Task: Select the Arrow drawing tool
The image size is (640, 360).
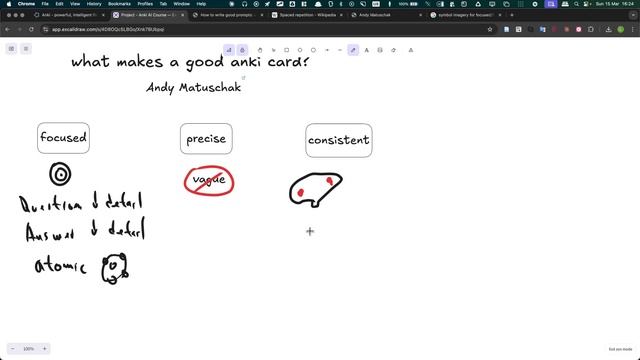Action: point(327,50)
